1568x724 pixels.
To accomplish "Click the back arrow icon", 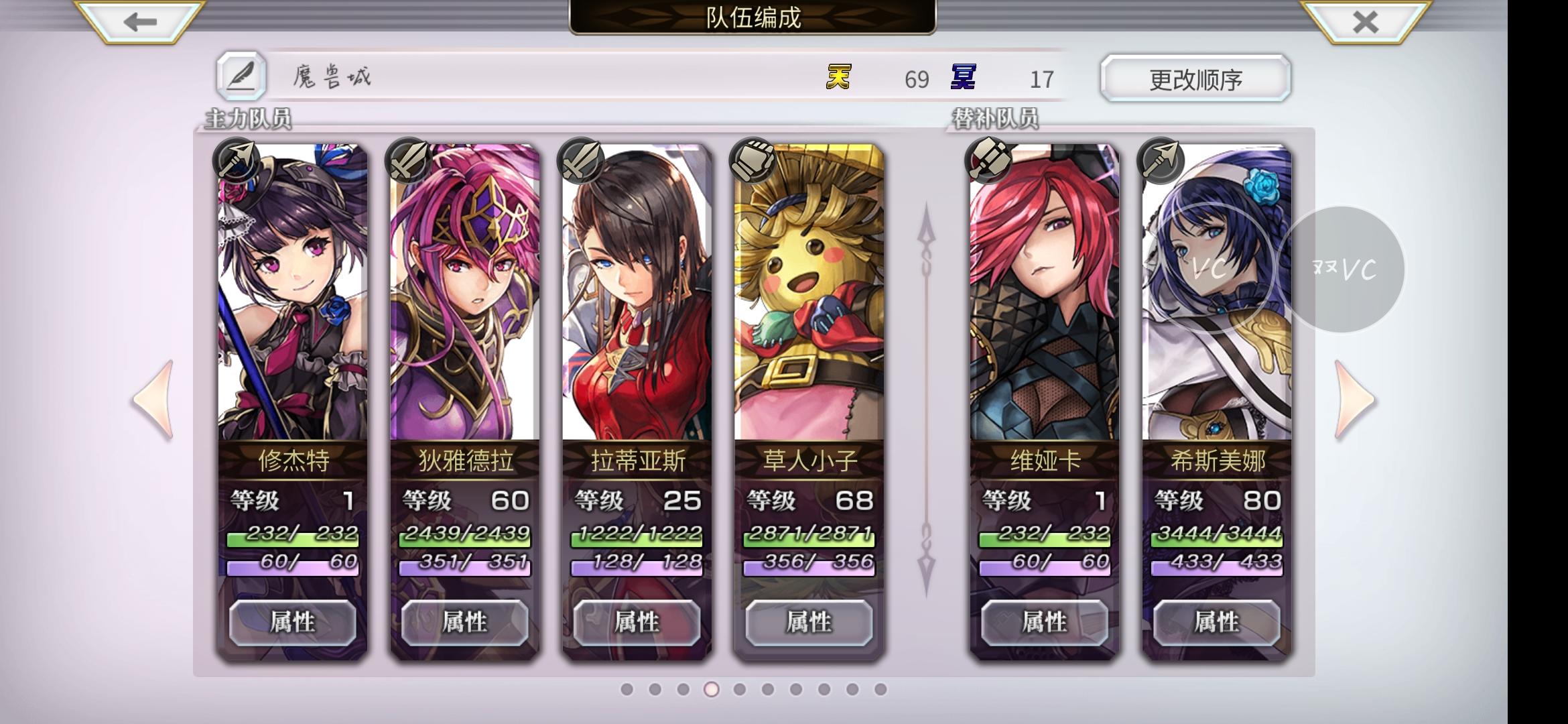I will pos(139,21).
